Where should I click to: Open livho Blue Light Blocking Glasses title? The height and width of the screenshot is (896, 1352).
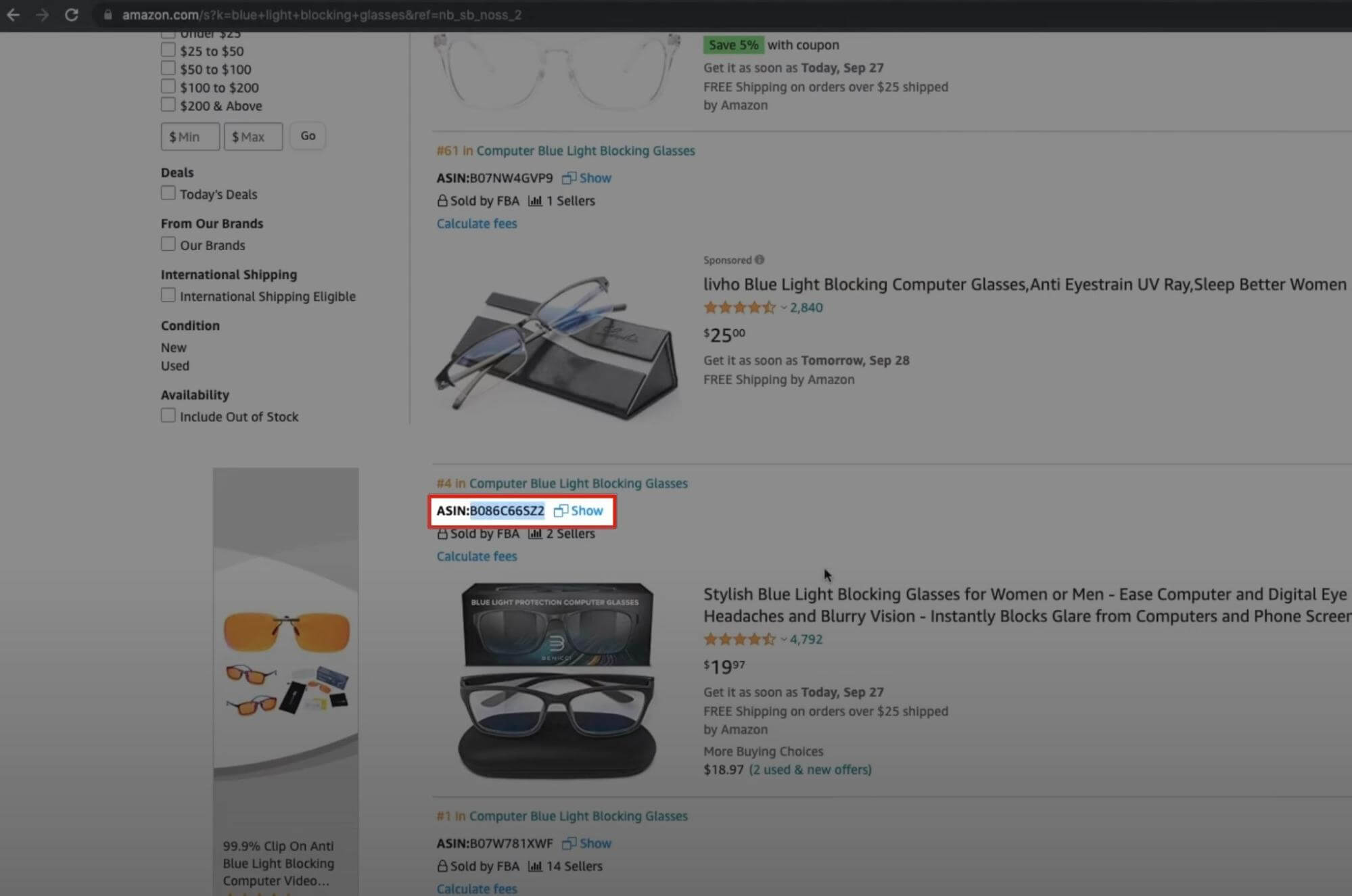1024,285
